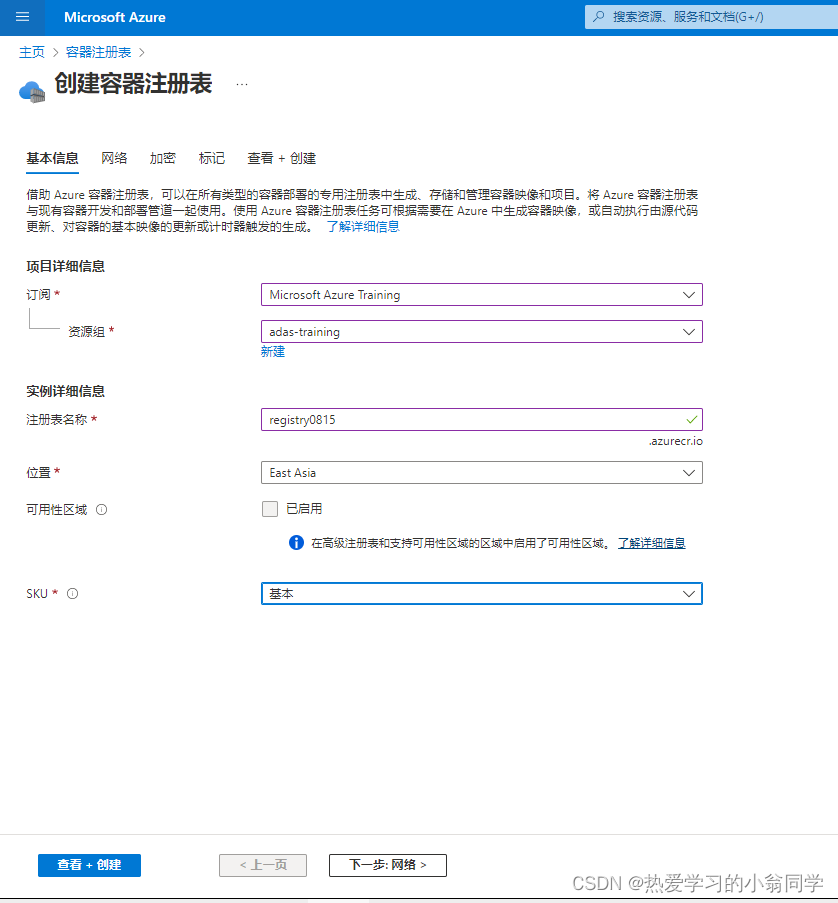Click the 项目详细信息 heading
The image size is (838, 903).
coord(66,267)
